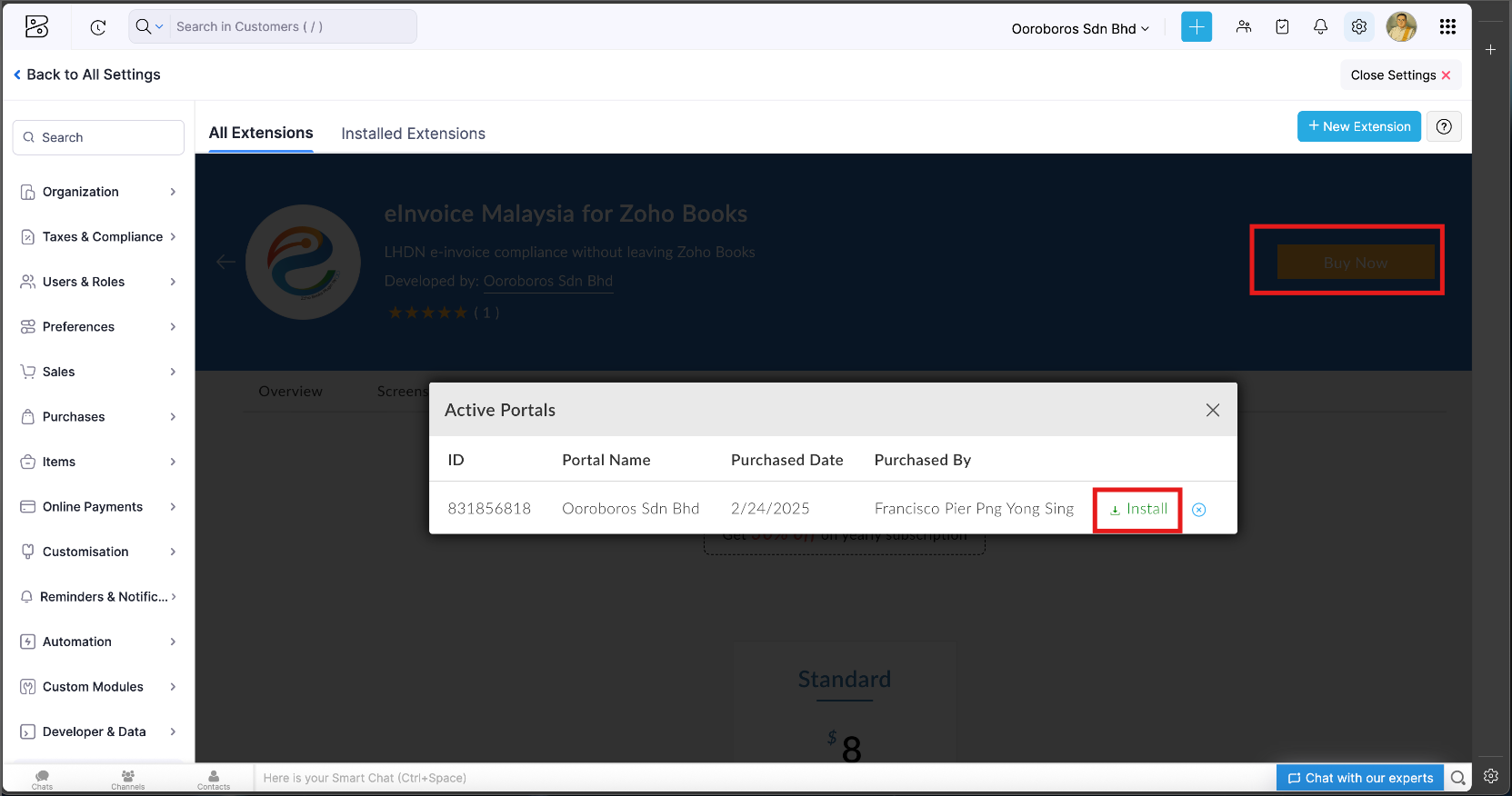
Task: Open the referrals people icon
Action: tap(1244, 27)
